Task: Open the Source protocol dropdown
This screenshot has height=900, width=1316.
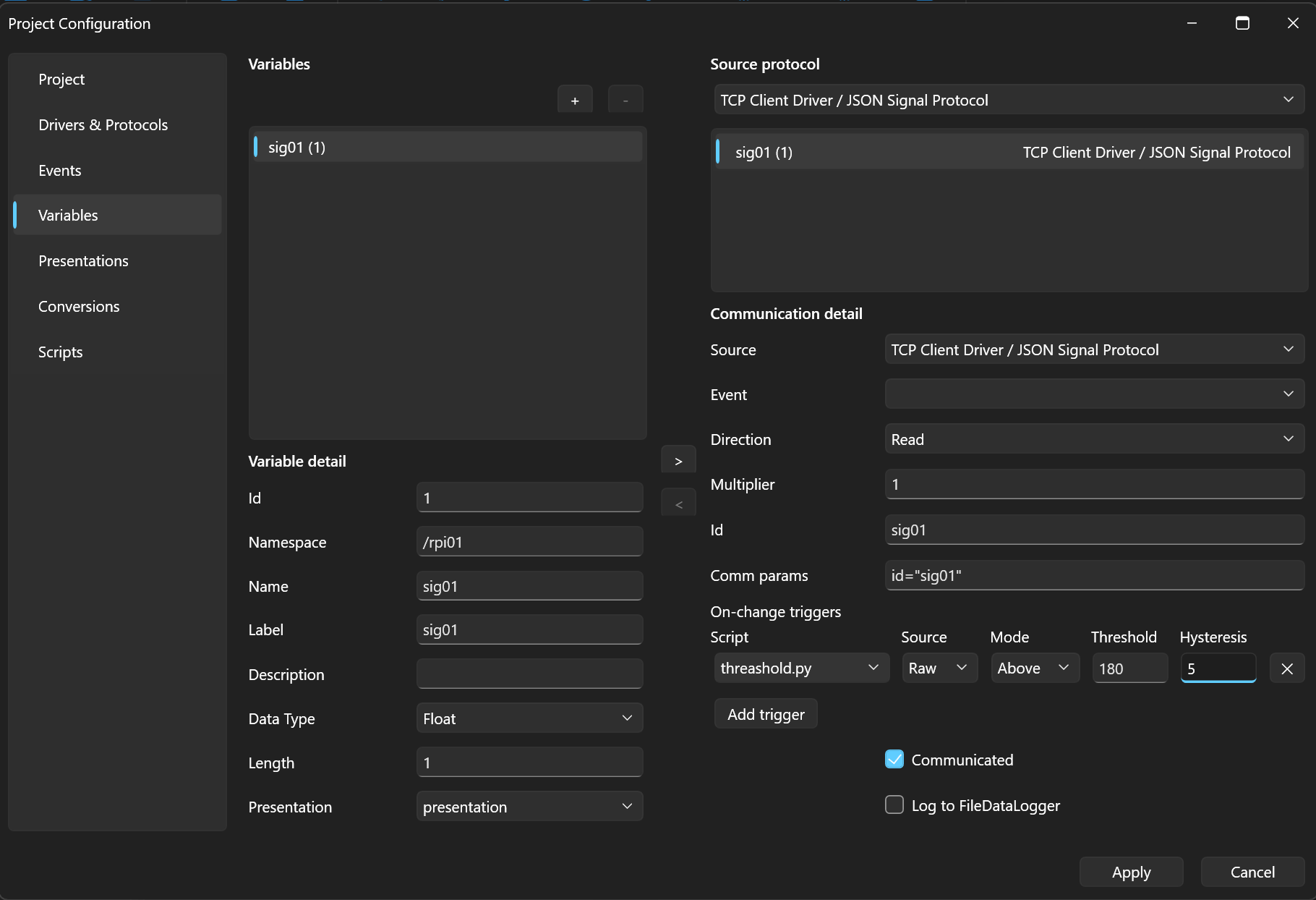Action: (1009, 100)
